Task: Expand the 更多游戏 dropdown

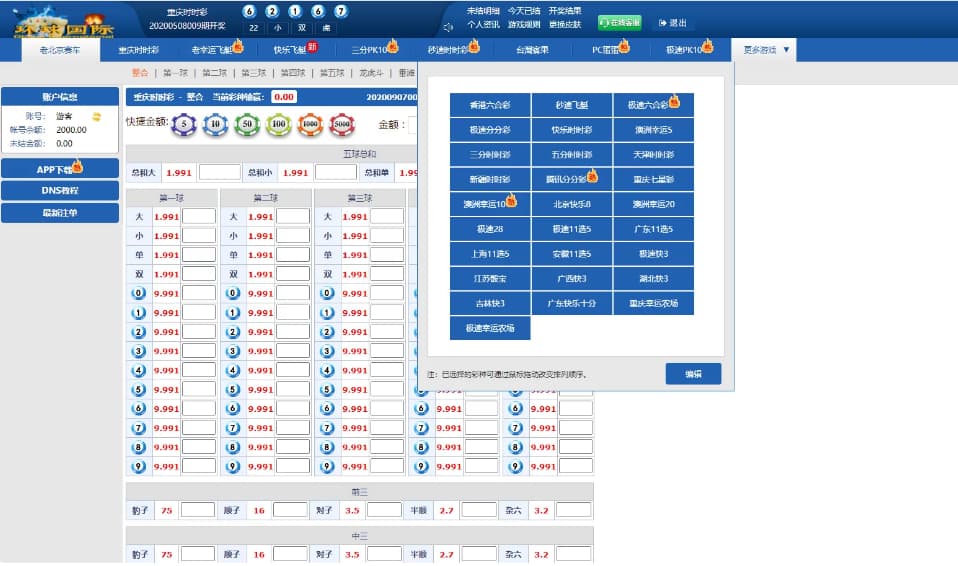Action: tap(765, 49)
